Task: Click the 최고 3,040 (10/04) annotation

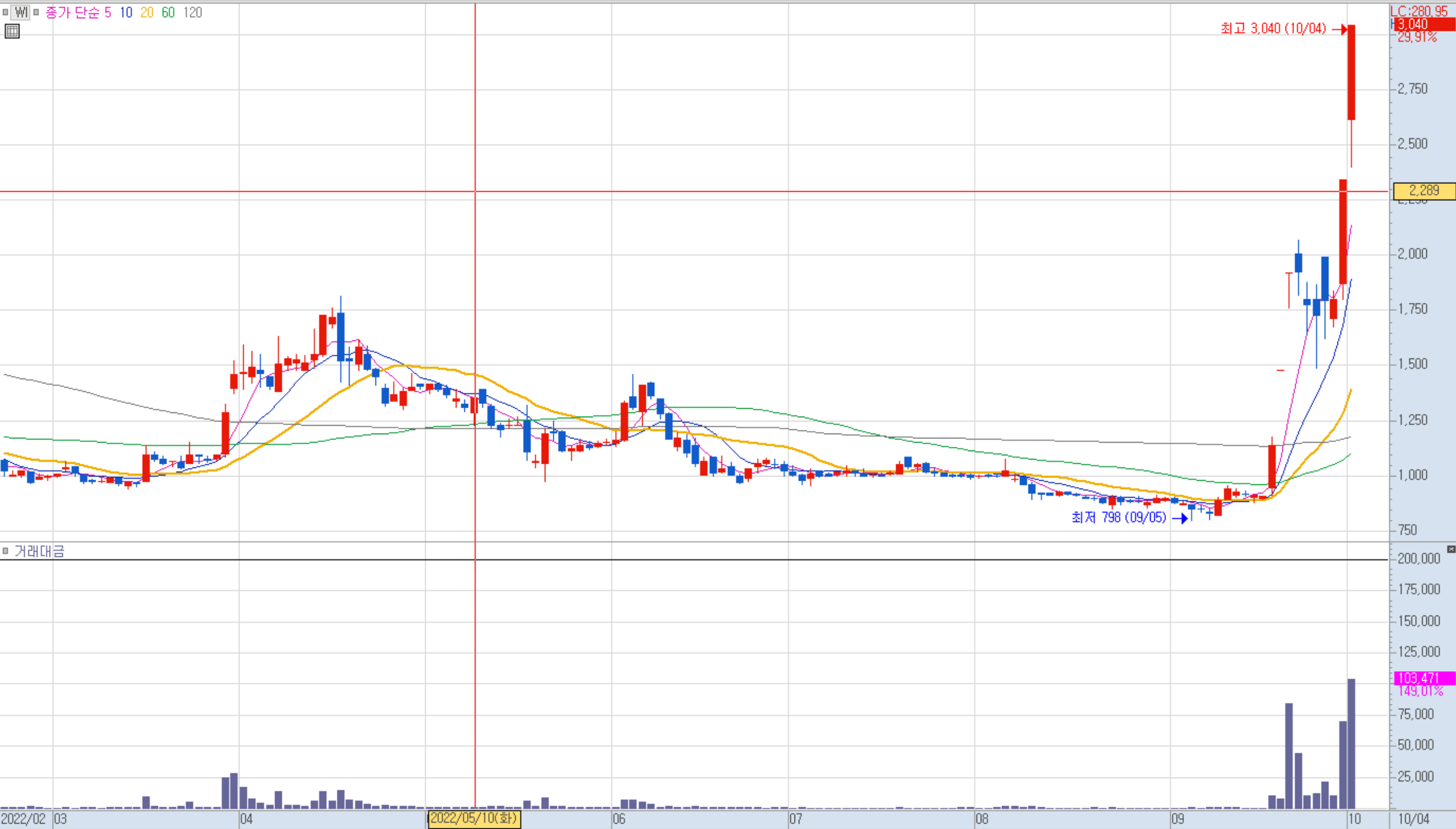Action: [1273, 28]
